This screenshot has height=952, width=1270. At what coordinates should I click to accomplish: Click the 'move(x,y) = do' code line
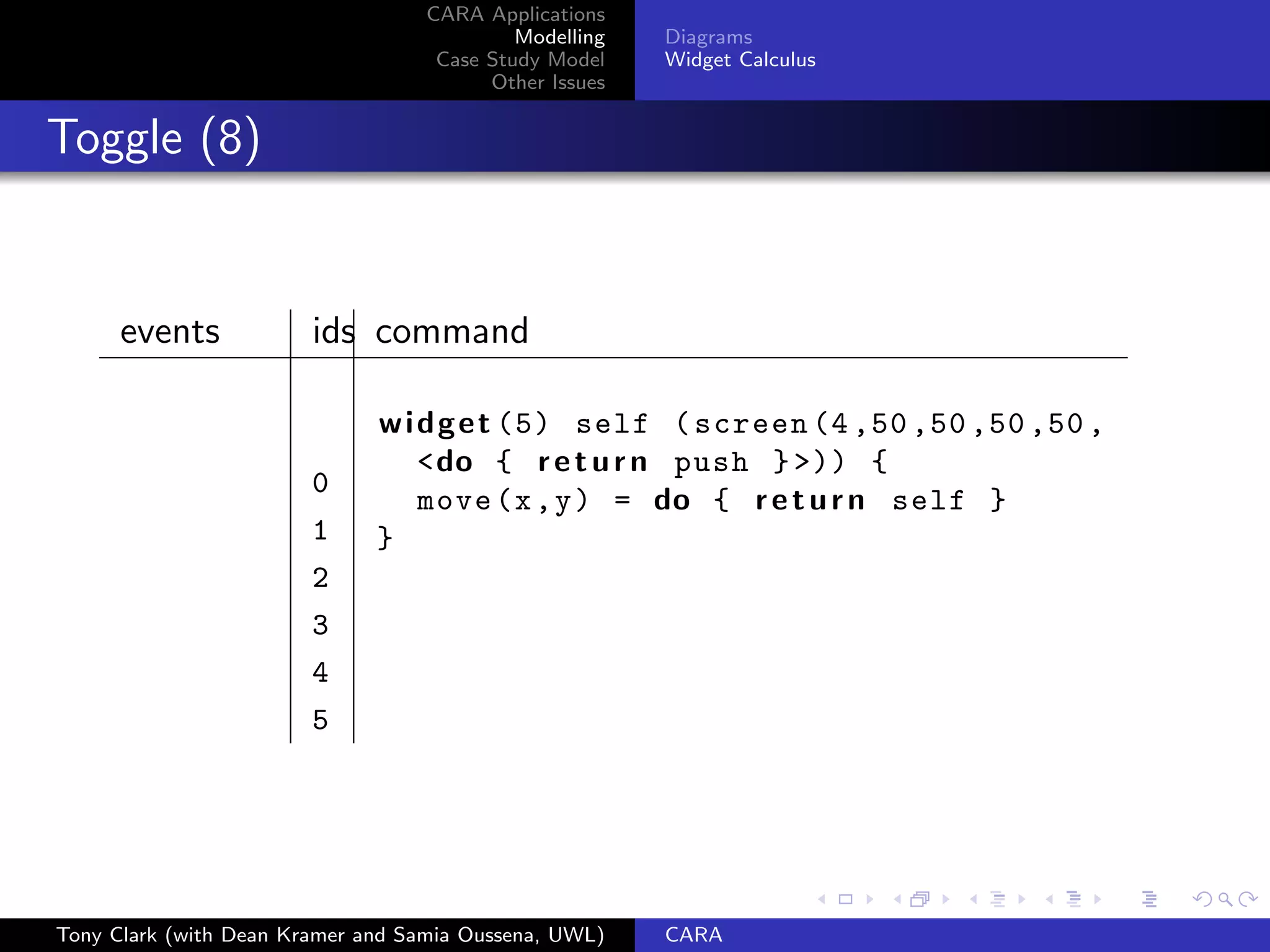point(711,500)
